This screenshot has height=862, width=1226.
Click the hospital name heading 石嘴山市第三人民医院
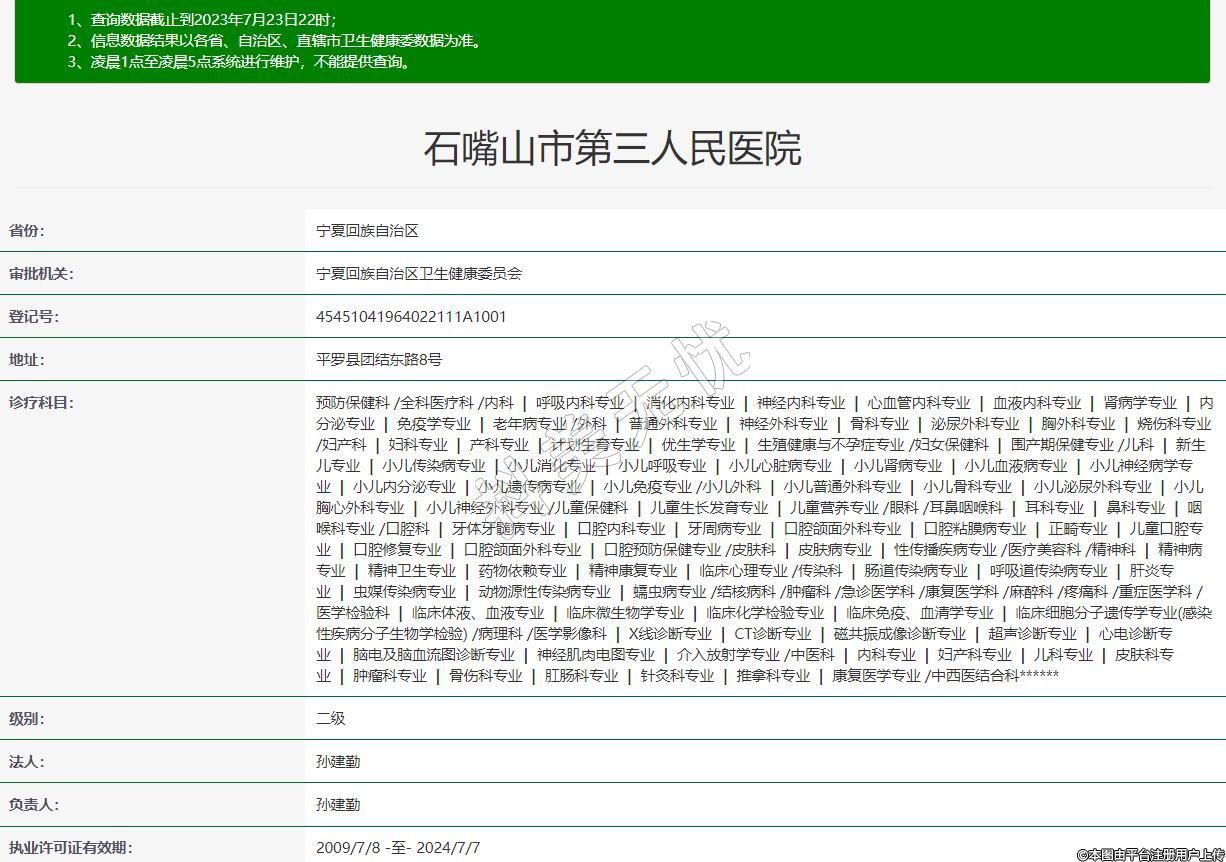coord(612,149)
